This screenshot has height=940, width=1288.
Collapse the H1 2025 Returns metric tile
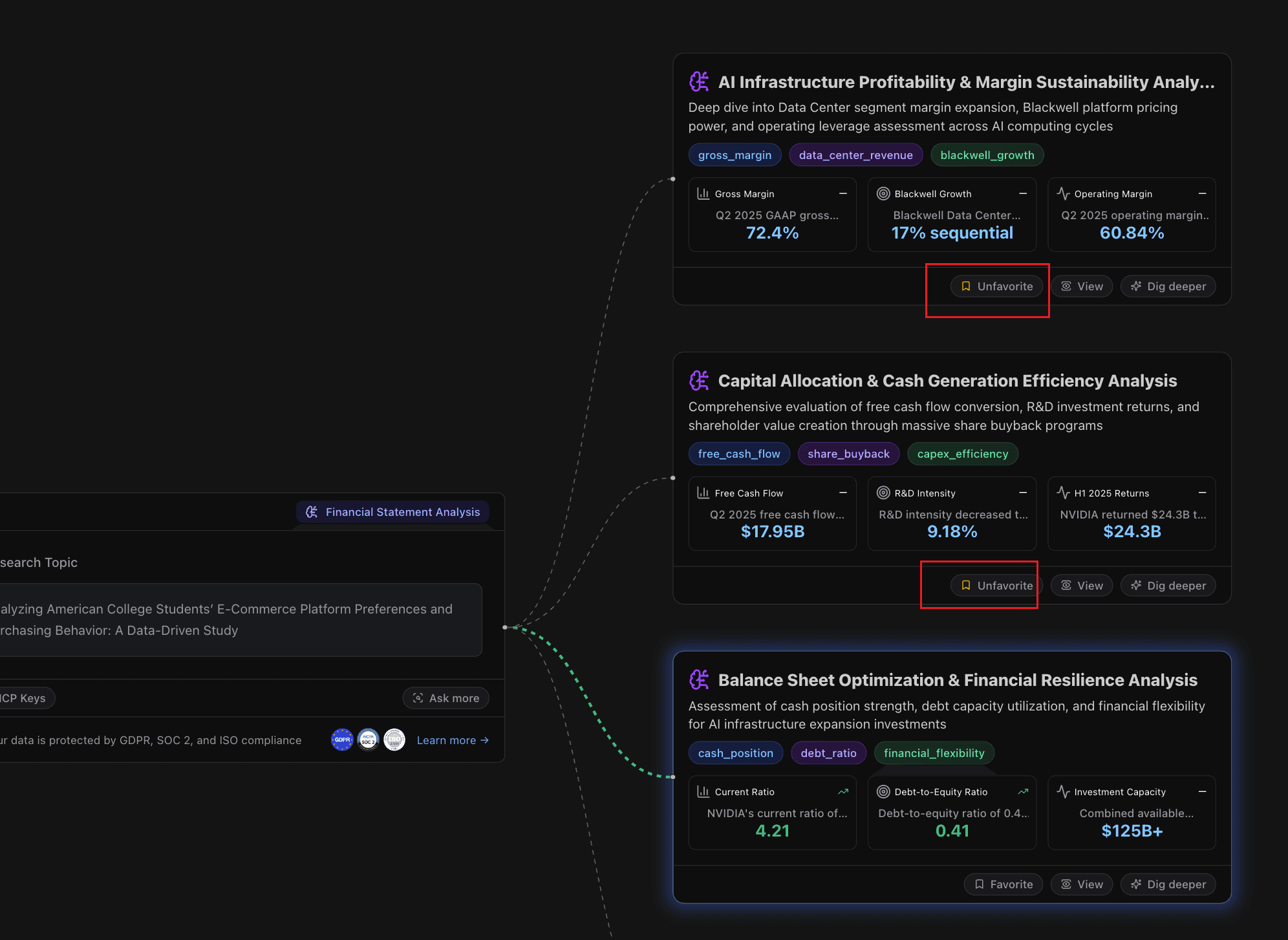(x=1202, y=493)
